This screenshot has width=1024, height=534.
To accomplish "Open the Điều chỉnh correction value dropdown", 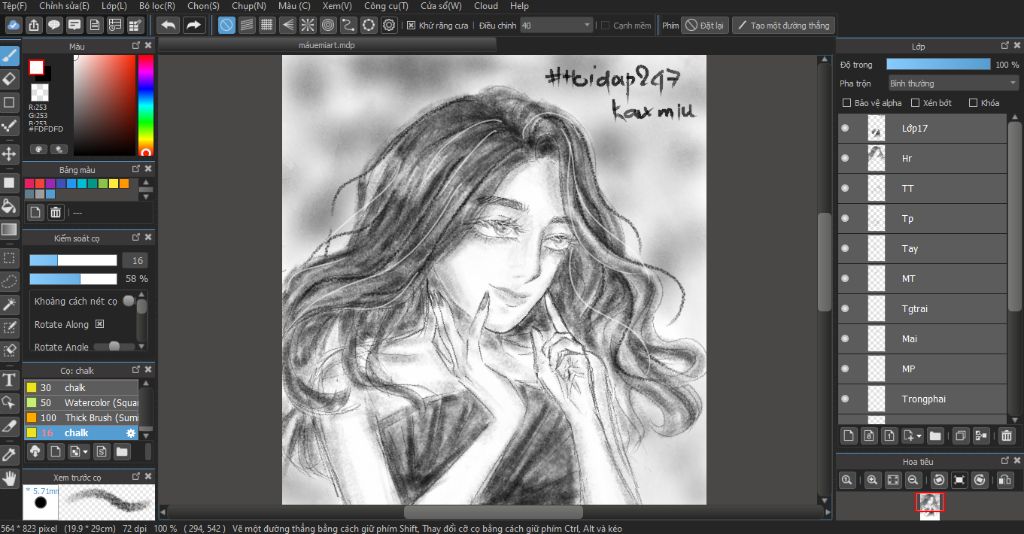I will 556,25.
